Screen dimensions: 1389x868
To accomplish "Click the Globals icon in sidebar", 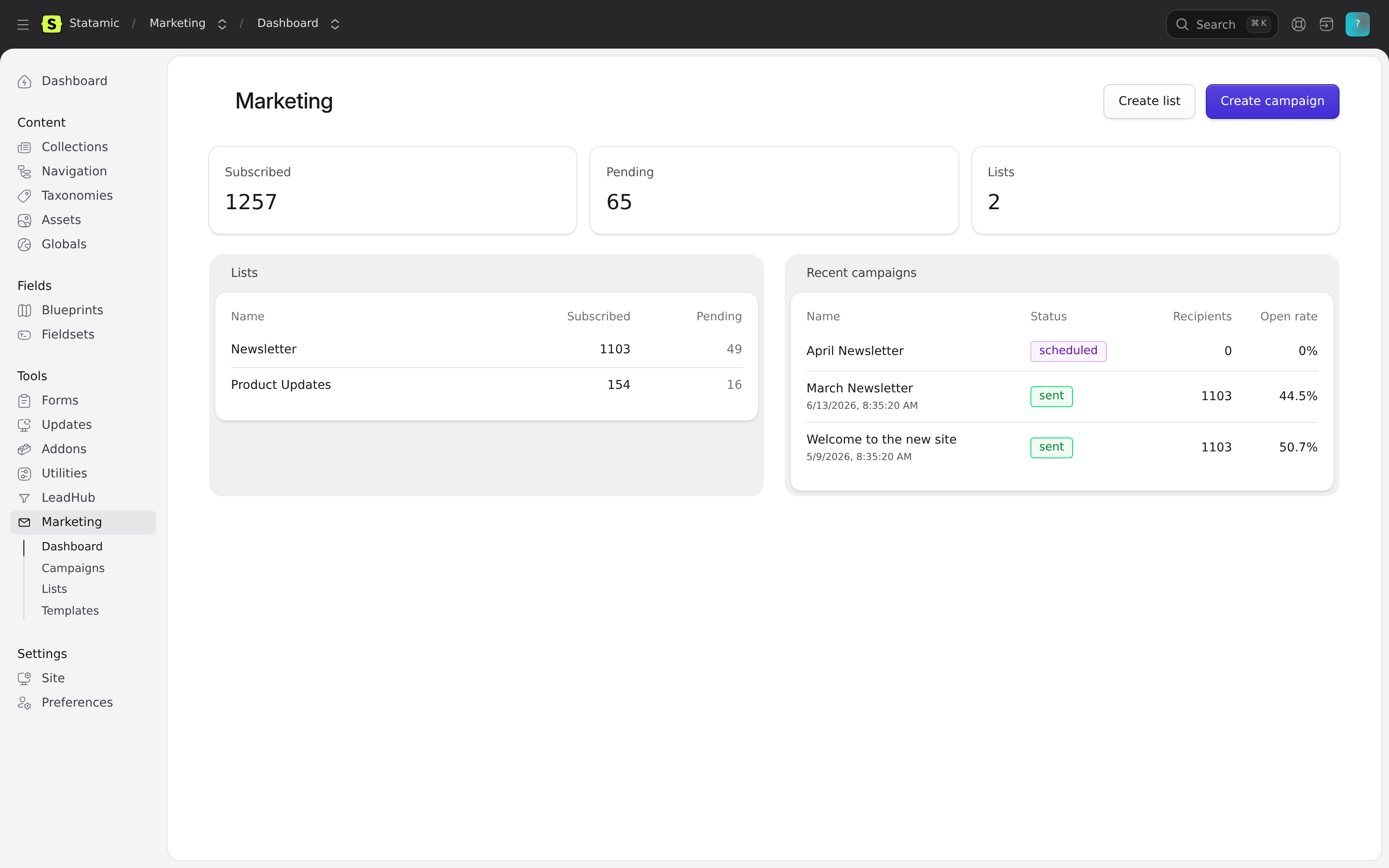I will pyautogui.click(x=24, y=244).
